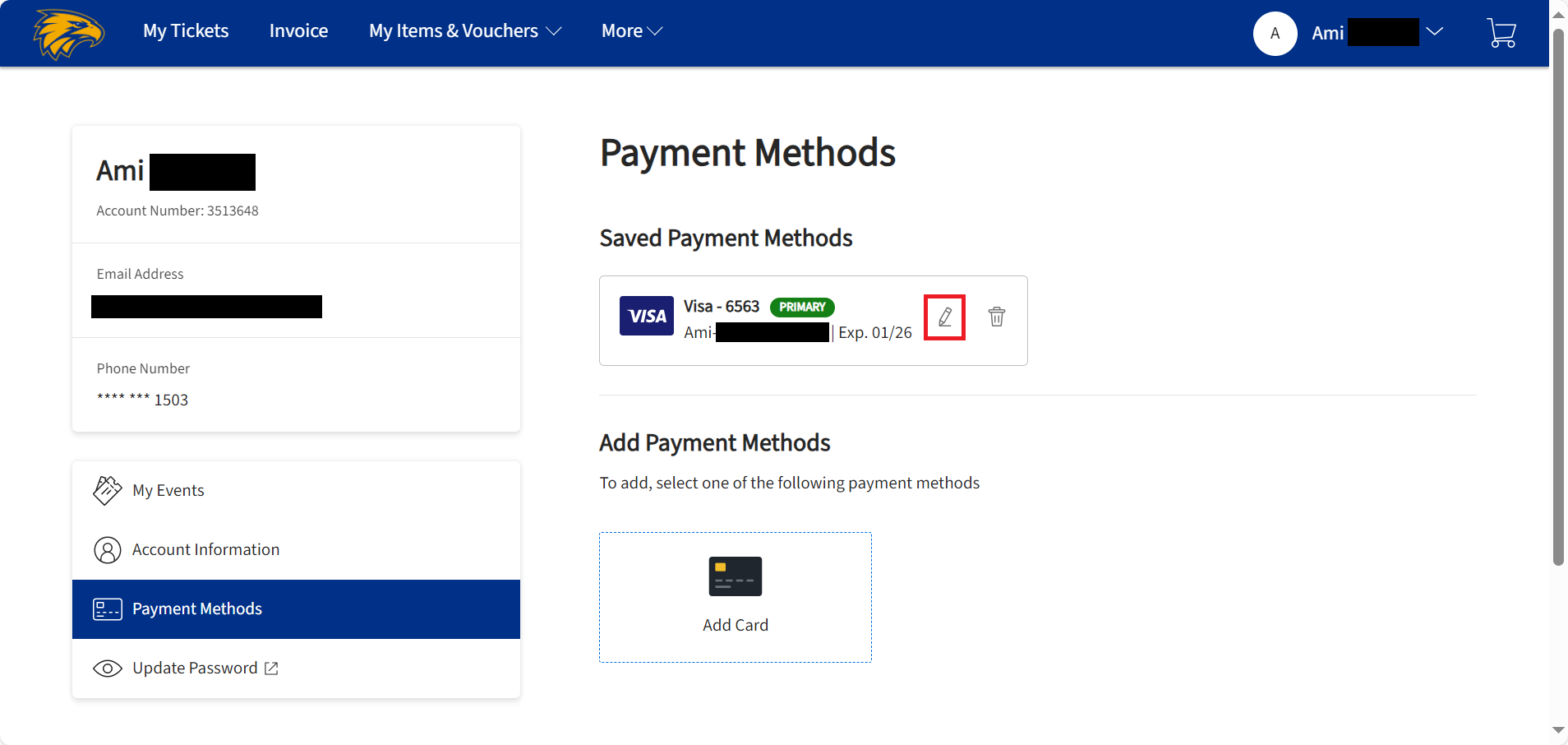Select the PRIMARY badge on the Visa card
The image size is (1568, 745).
click(x=802, y=307)
